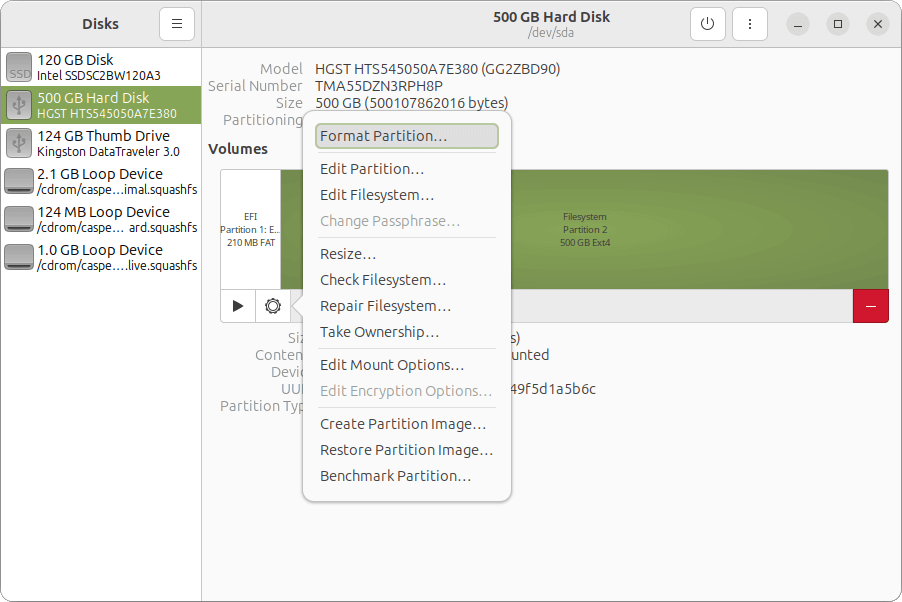The image size is (902, 602).
Task: Select the EFI Partition 1 volume block
Action: click(x=250, y=229)
